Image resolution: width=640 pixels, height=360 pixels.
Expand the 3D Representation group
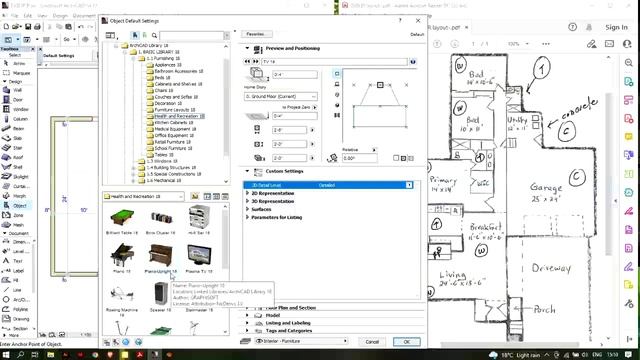point(247,201)
